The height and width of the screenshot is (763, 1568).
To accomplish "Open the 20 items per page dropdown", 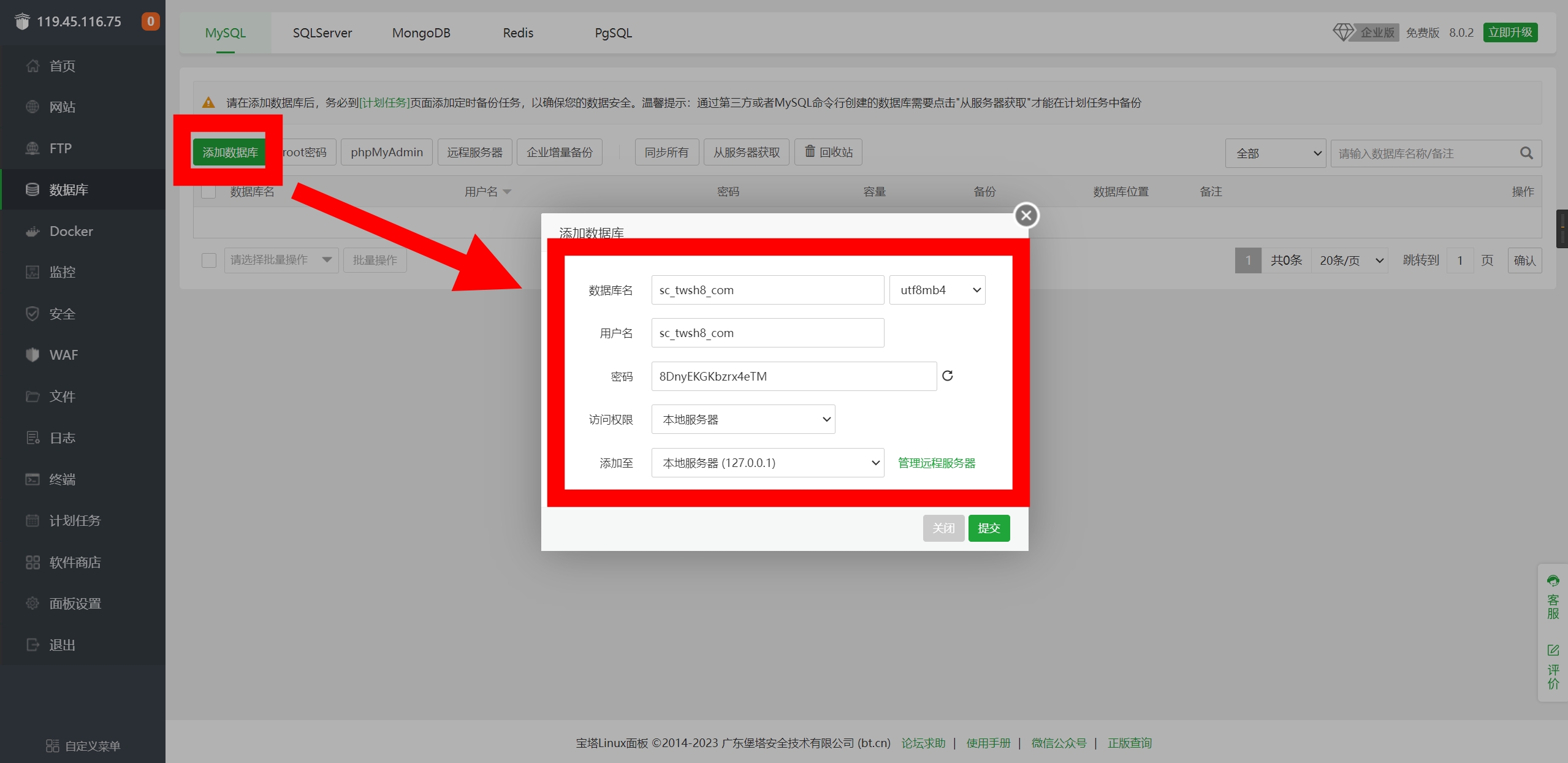I will (1350, 260).
